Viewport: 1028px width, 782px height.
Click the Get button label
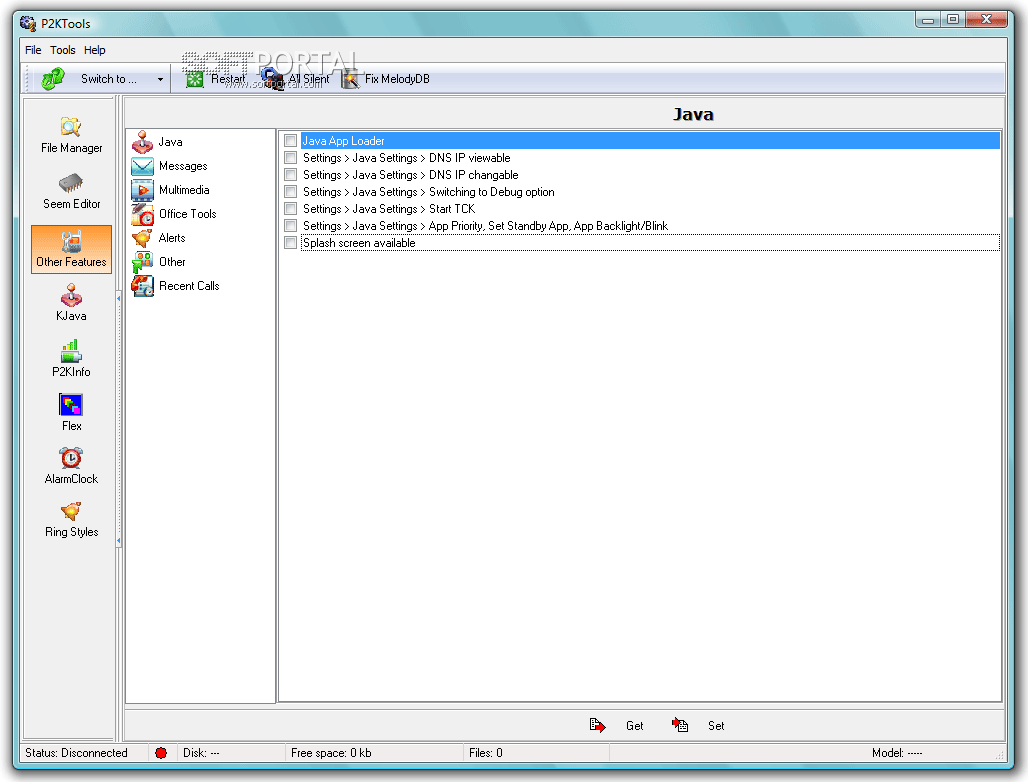pos(634,726)
